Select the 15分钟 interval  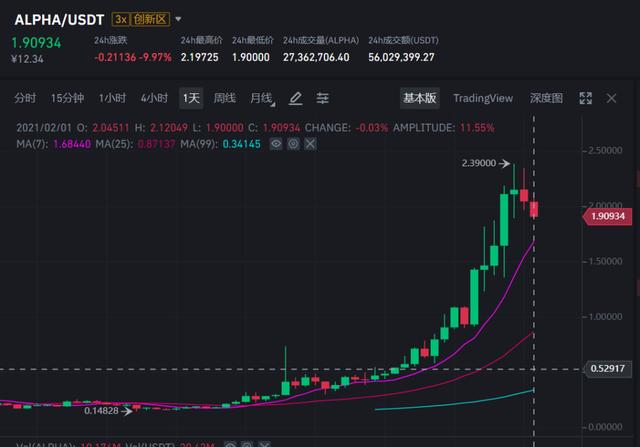tap(67, 98)
